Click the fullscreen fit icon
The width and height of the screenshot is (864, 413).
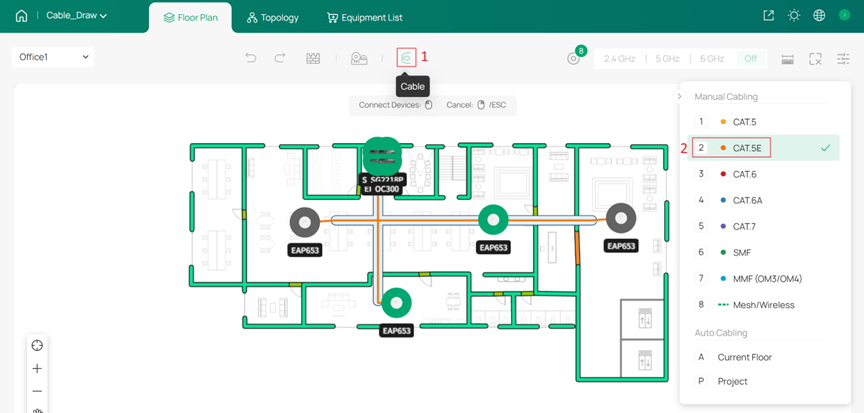(816, 59)
